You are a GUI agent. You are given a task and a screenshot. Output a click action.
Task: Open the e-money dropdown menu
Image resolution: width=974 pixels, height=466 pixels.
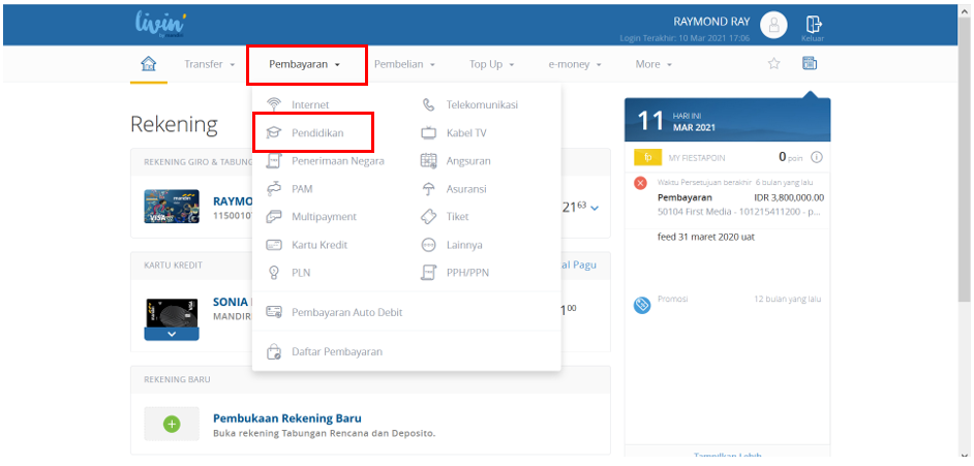pyautogui.click(x=575, y=64)
